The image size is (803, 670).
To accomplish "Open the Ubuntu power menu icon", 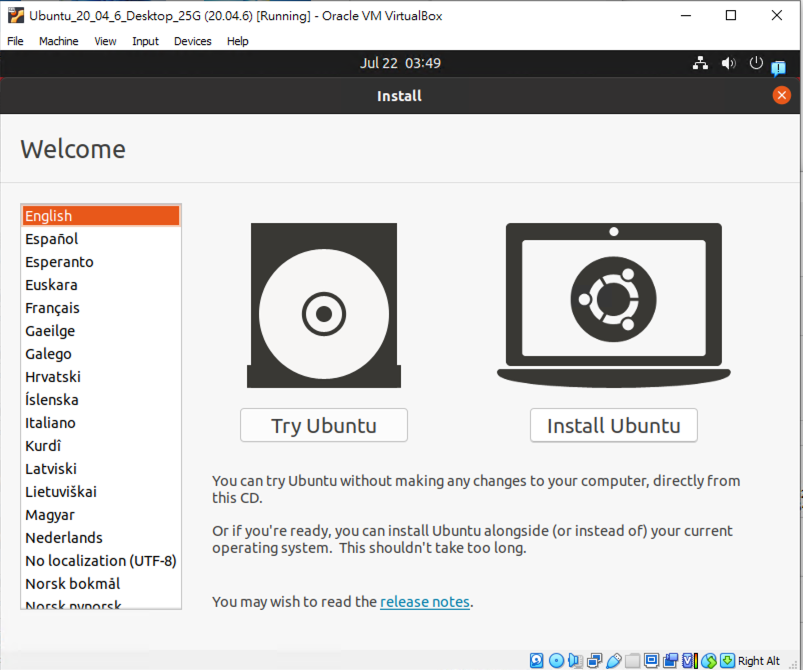I will 756,63.
